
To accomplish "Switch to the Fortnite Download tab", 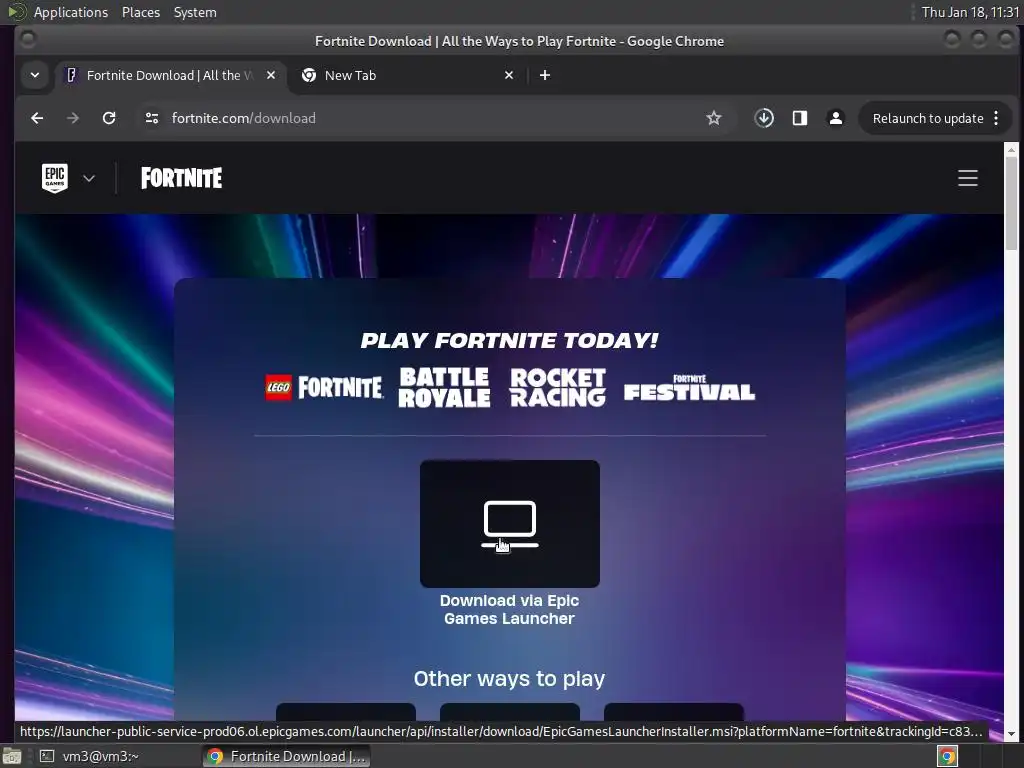I will [x=168, y=75].
